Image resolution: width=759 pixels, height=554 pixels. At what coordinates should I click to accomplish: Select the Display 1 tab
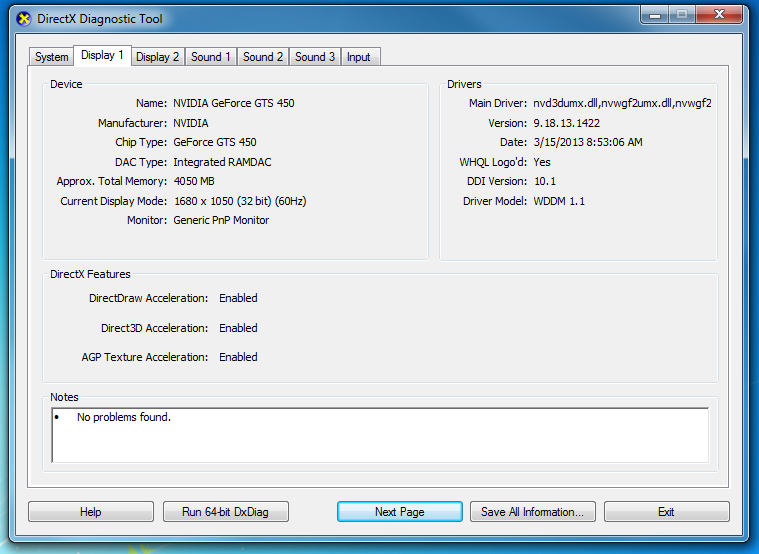[102, 55]
